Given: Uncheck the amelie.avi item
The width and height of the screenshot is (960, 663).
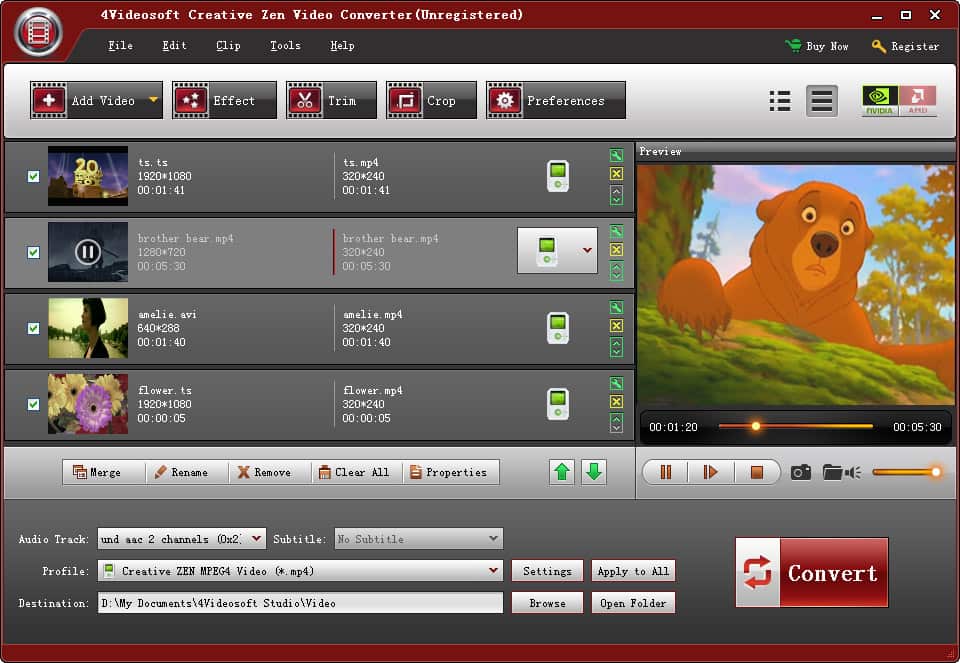Looking at the screenshot, I should tap(33, 327).
